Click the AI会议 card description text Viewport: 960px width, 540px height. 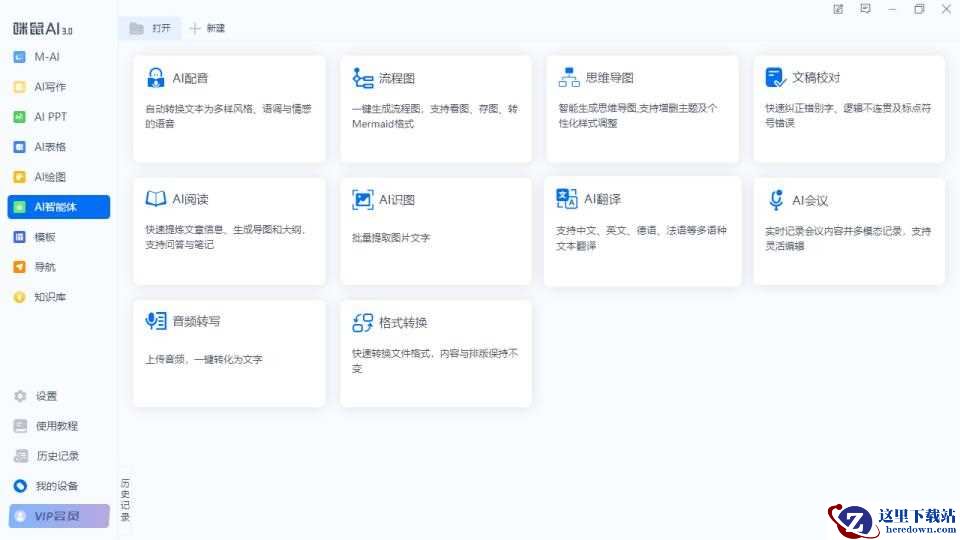848,238
